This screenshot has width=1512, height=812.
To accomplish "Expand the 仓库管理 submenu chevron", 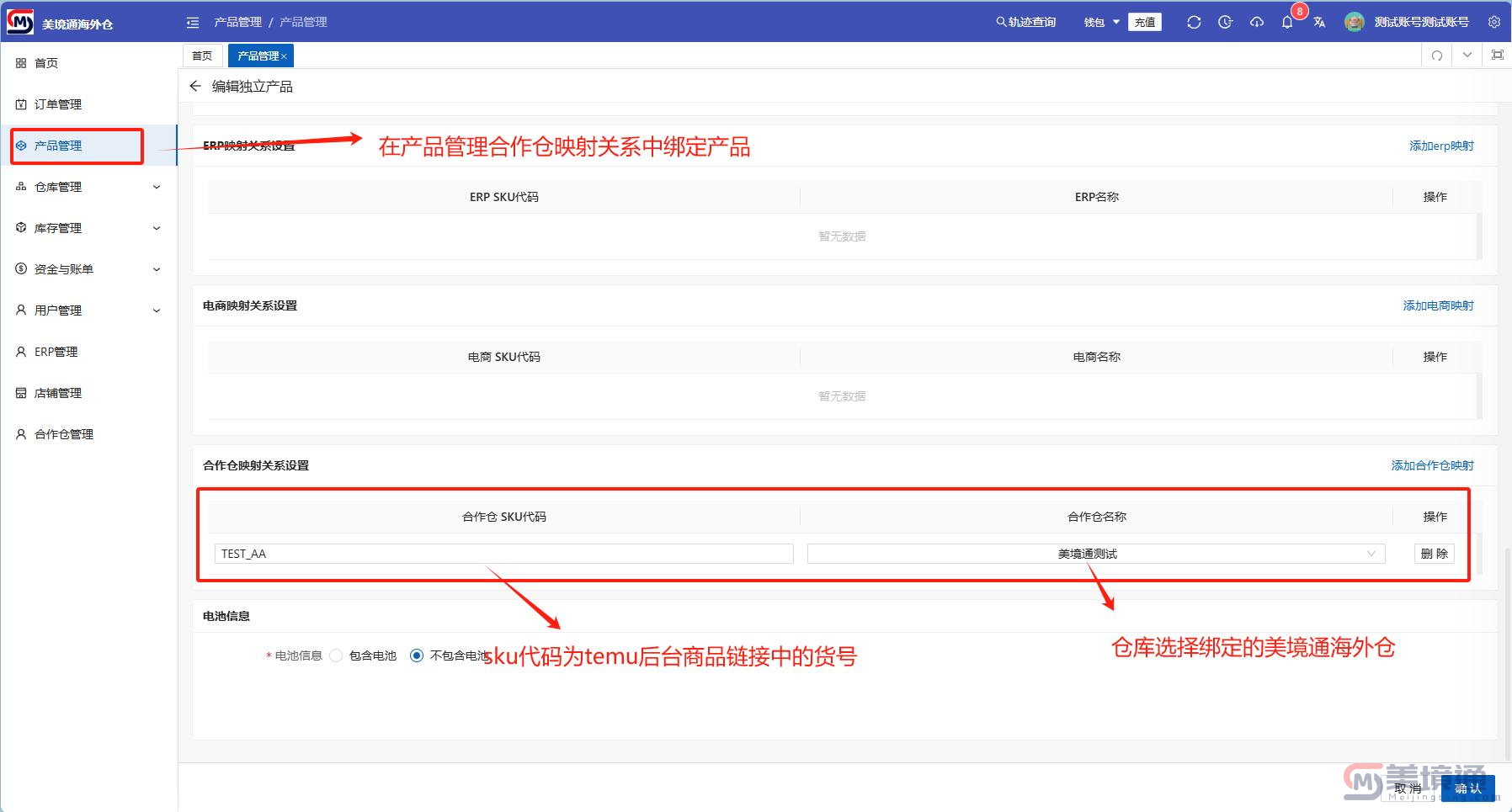I will pyautogui.click(x=157, y=187).
